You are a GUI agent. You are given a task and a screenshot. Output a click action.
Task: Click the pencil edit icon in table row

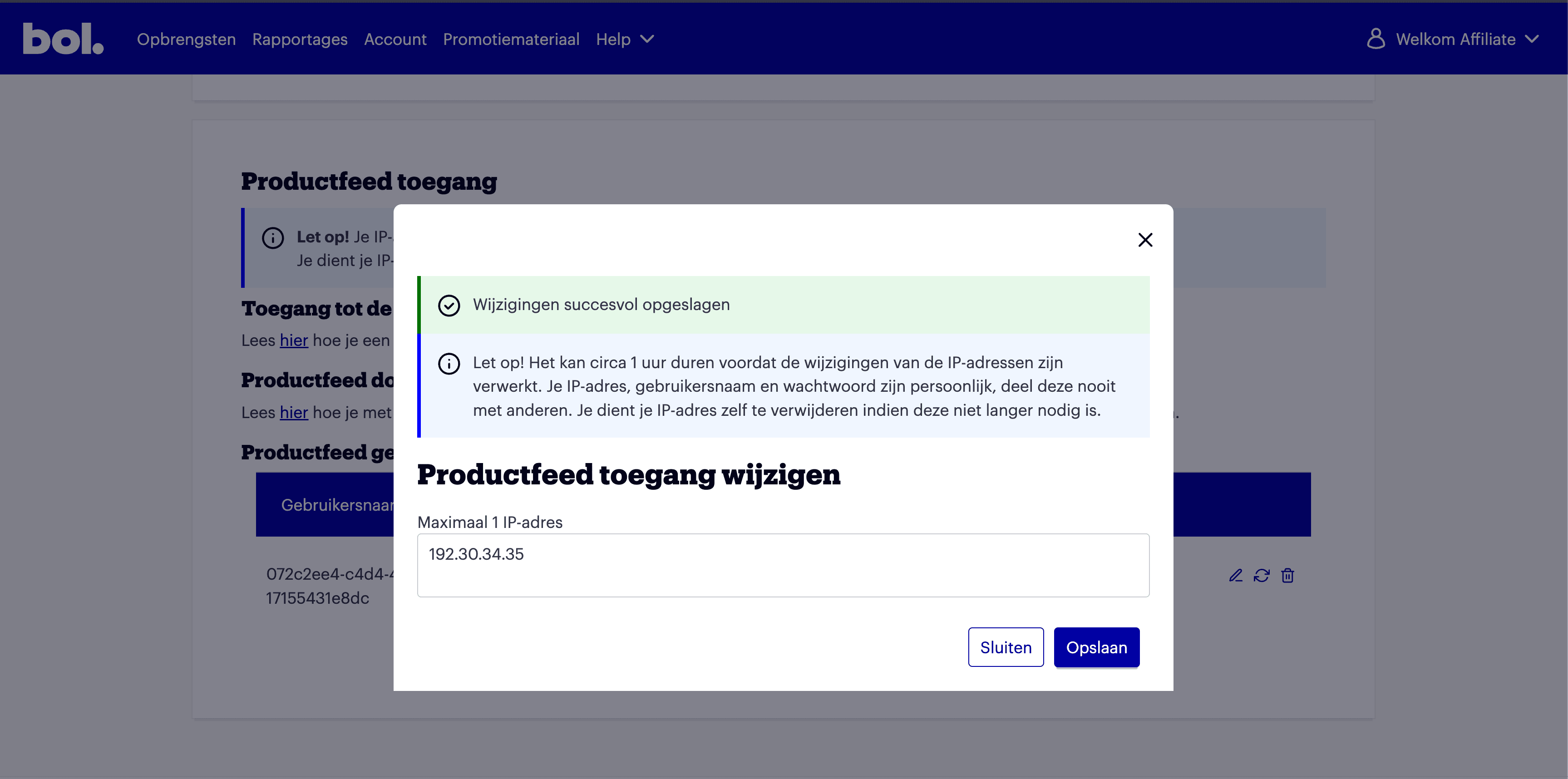[1235, 576]
